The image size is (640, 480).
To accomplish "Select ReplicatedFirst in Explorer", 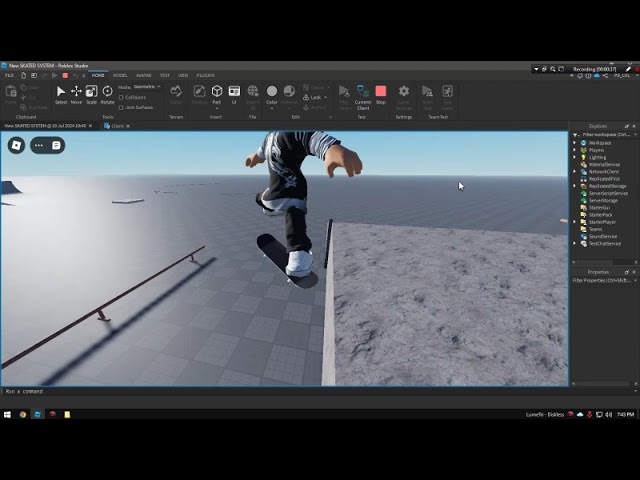I will [604, 179].
